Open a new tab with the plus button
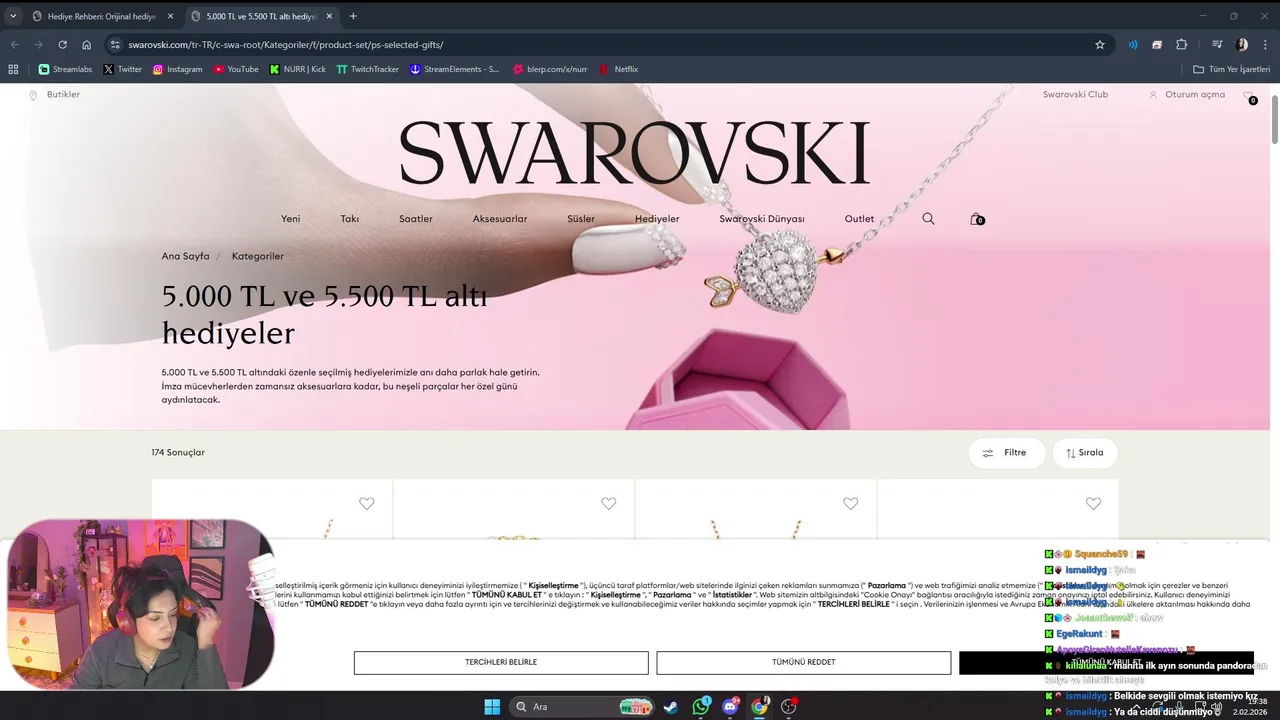1280x720 pixels. pos(353,16)
